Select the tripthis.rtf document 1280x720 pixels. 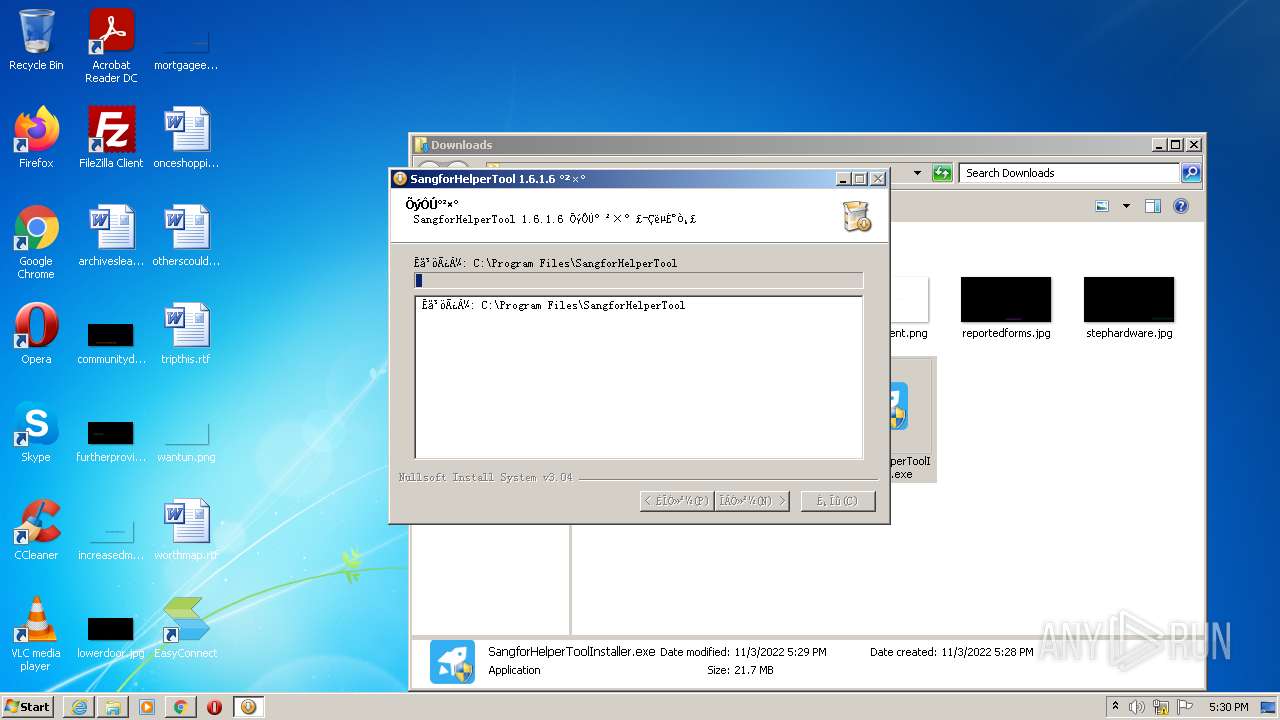(186, 334)
